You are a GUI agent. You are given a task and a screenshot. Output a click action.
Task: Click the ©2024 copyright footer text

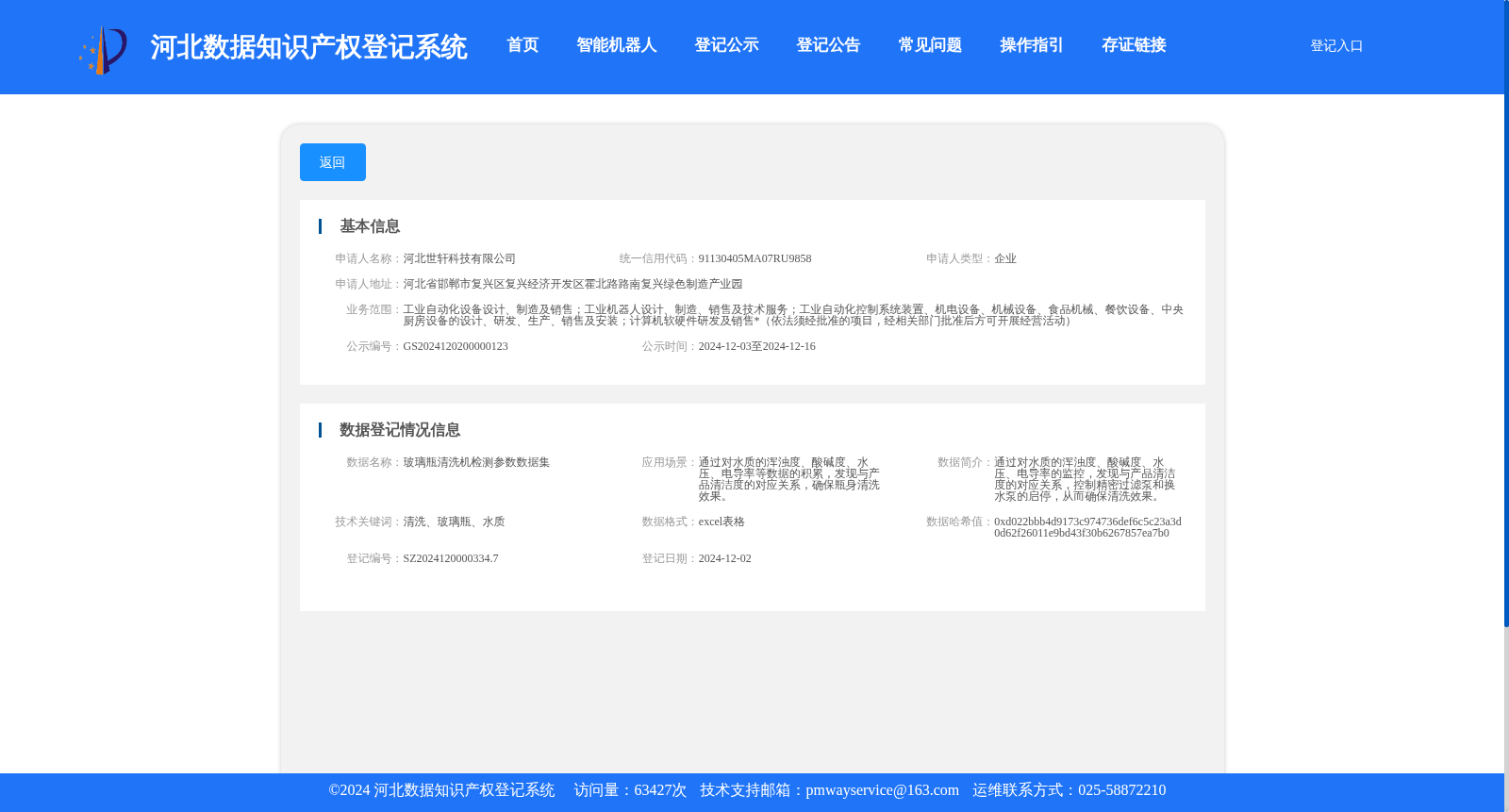(x=441, y=790)
